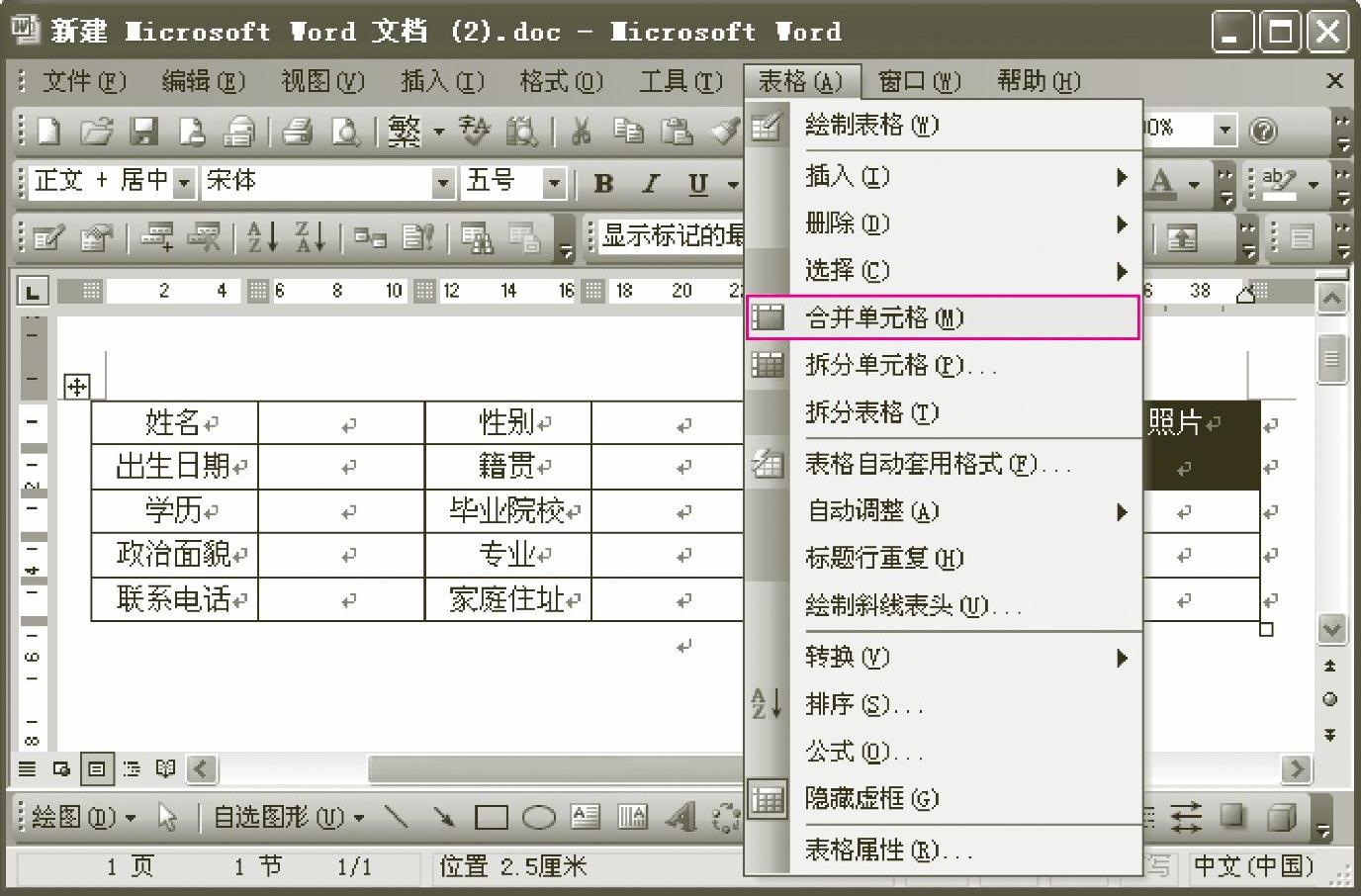The width and height of the screenshot is (1361, 896).
Task: Click the vertical scrollbar down arrow
Action: pos(1331,628)
